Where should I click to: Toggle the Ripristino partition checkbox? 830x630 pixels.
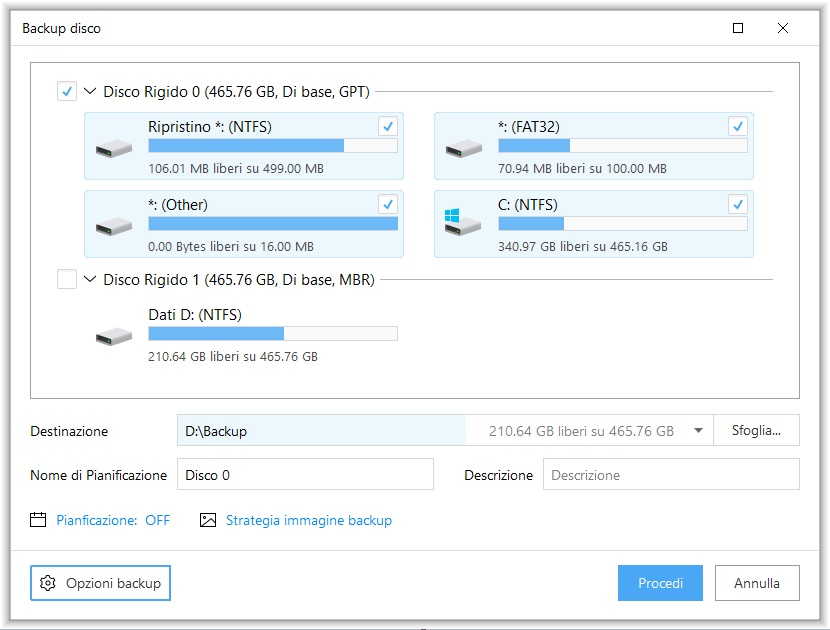coord(387,126)
